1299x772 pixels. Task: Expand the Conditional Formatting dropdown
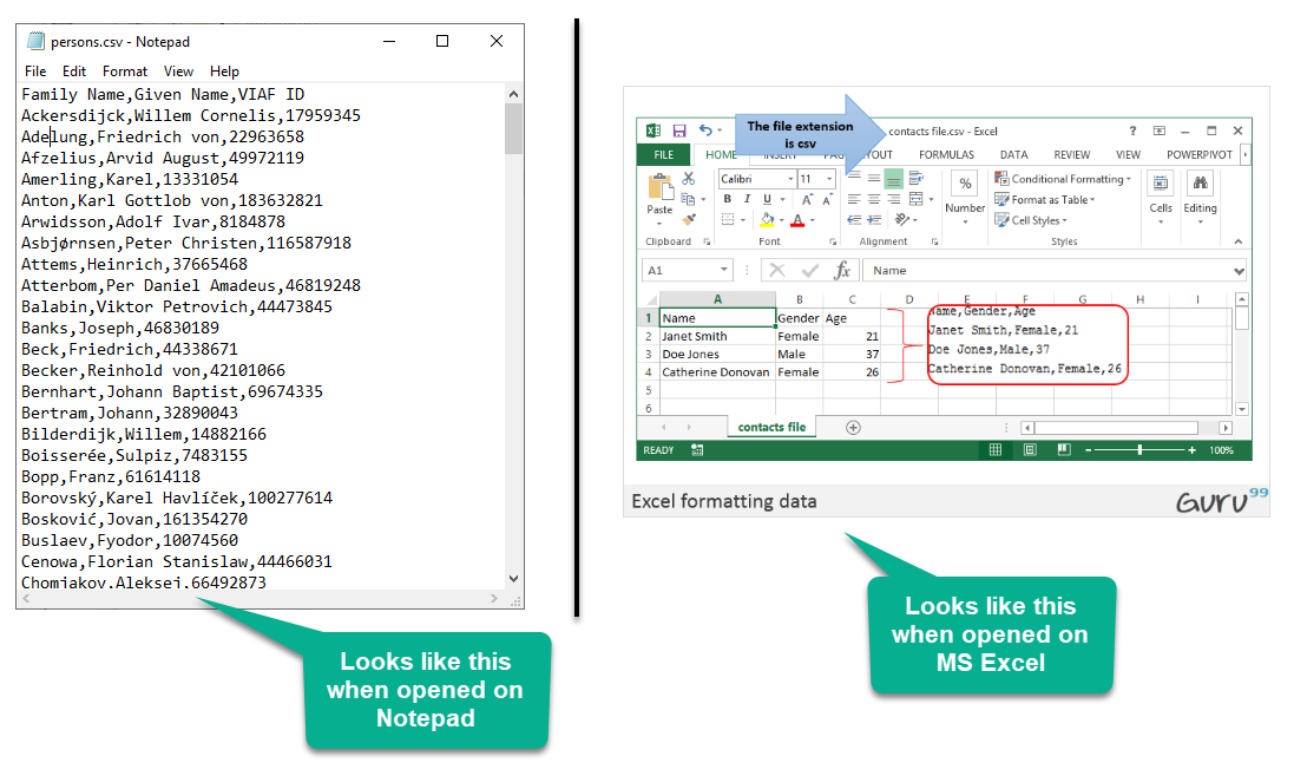pyautogui.click(x=1128, y=178)
